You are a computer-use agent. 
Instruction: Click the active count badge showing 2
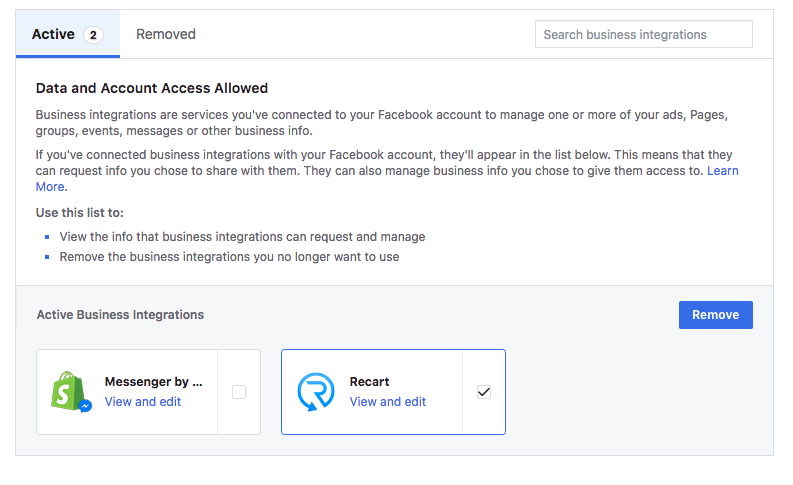coord(93,35)
